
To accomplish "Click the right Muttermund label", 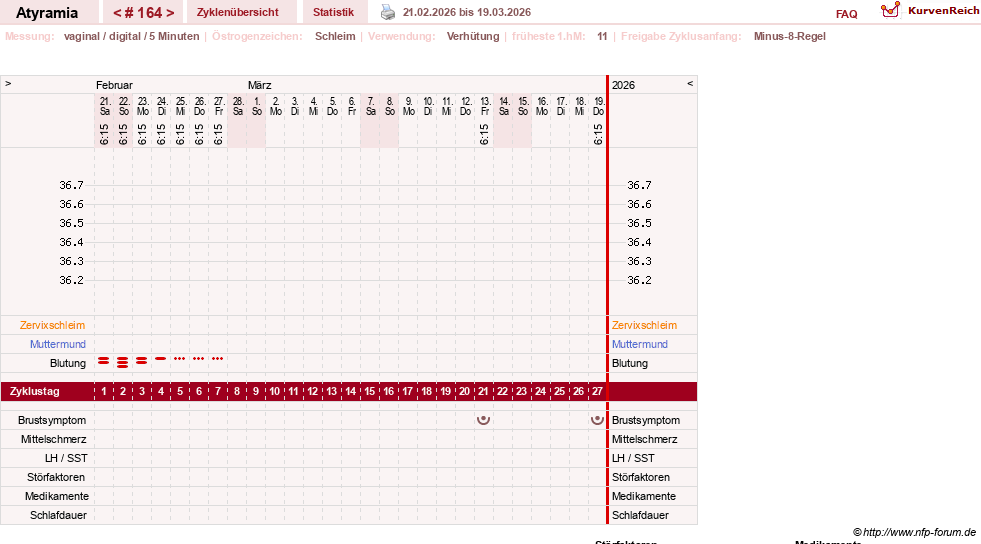I will [x=640, y=344].
